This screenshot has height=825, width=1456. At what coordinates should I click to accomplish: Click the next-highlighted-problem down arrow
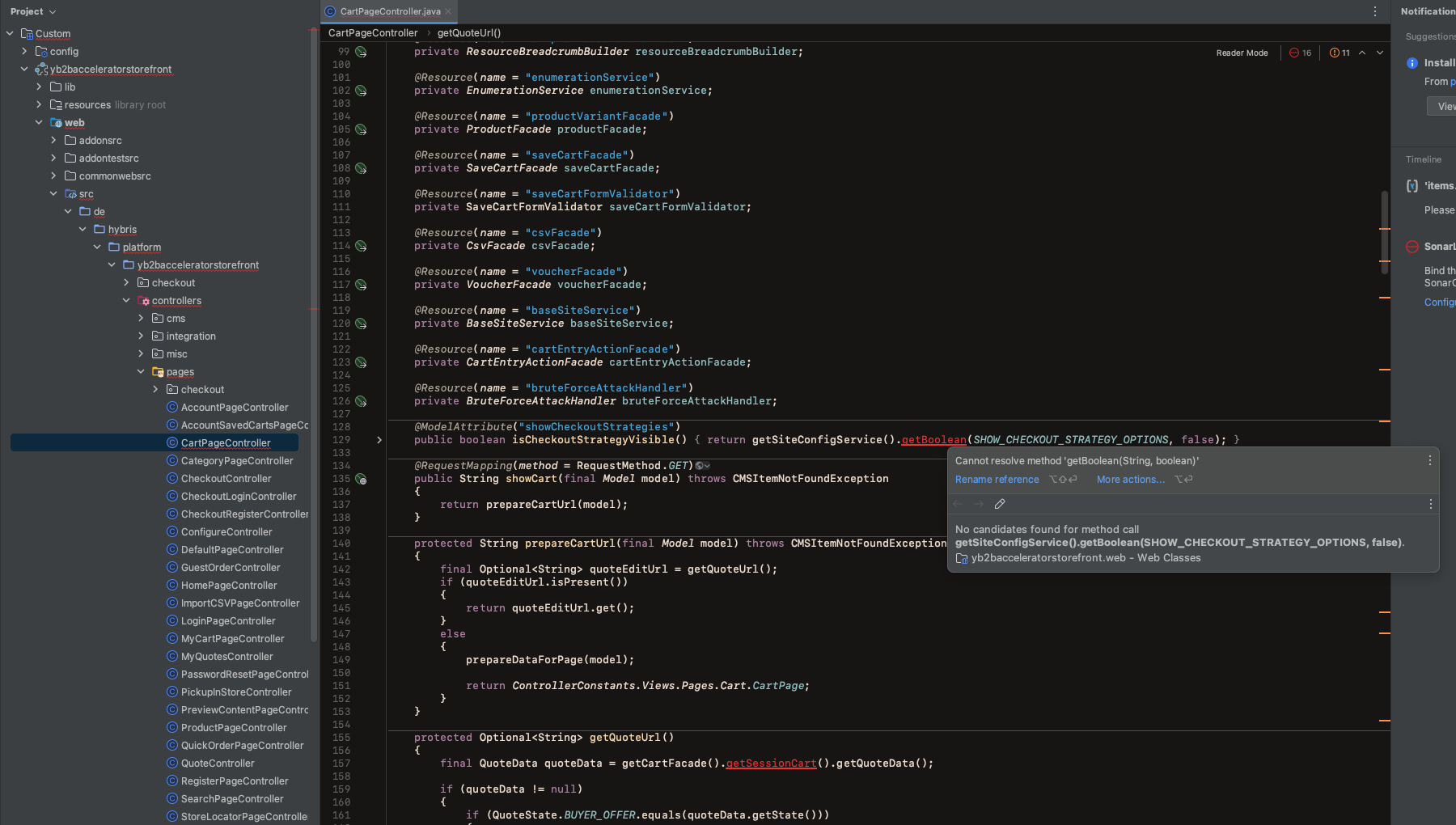(1380, 53)
